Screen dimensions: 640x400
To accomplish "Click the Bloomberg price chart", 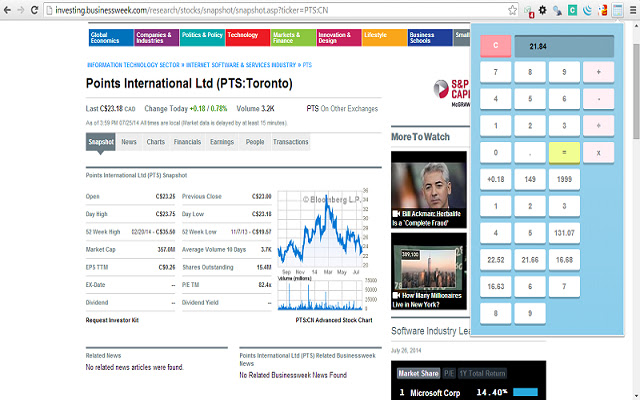I will pos(320,231).
